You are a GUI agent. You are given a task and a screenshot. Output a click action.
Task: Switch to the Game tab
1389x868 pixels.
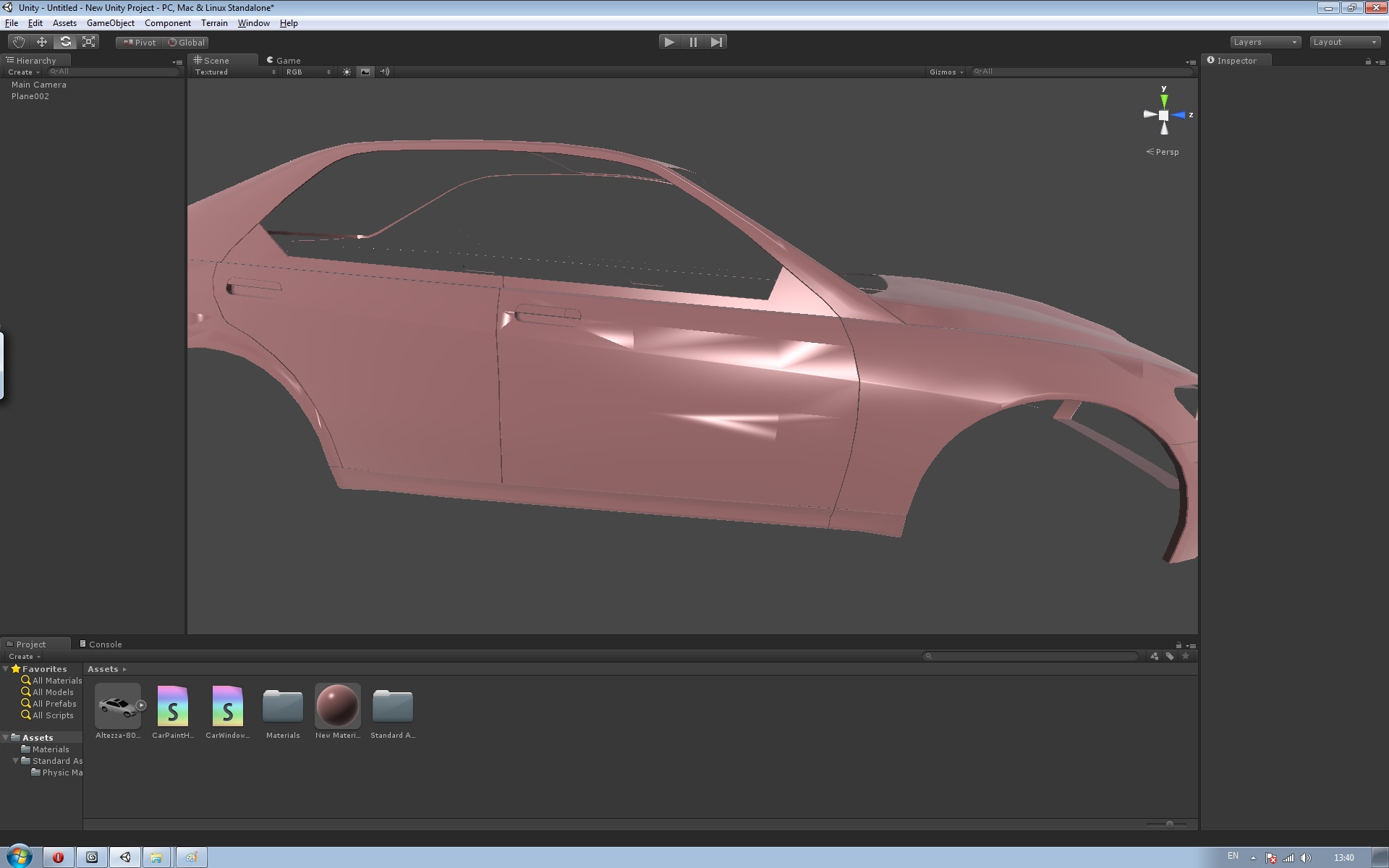284,61
